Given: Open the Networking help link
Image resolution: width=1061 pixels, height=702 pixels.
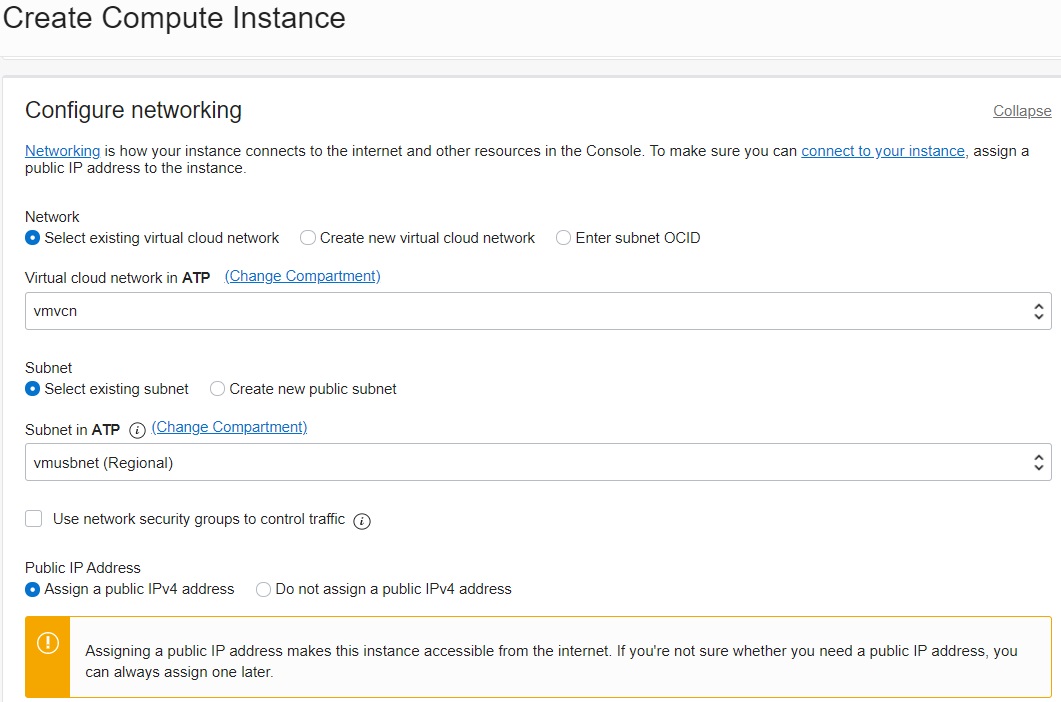Looking at the screenshot, I should (x=62, y=151).
